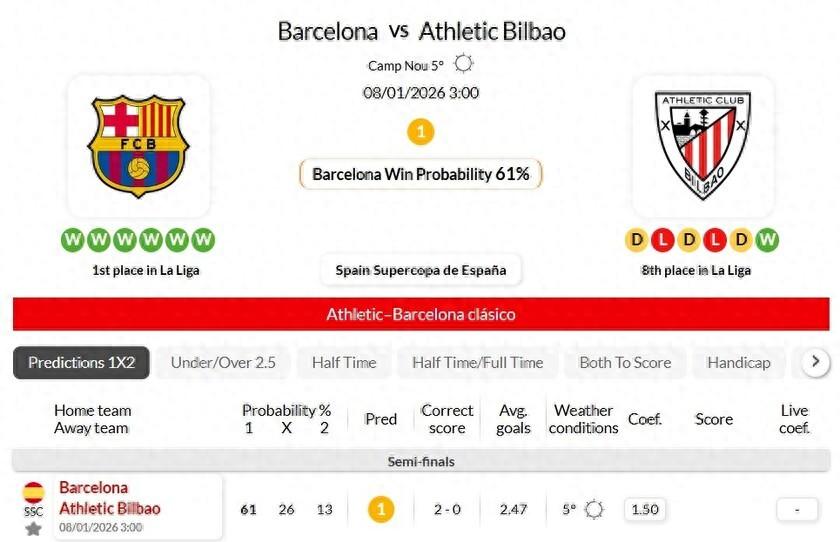The width and height of the screenshot is (840, 542).
Task: Click the Spain flag icon above SSC
Action: pyautogui.click(x=33, y=492)
